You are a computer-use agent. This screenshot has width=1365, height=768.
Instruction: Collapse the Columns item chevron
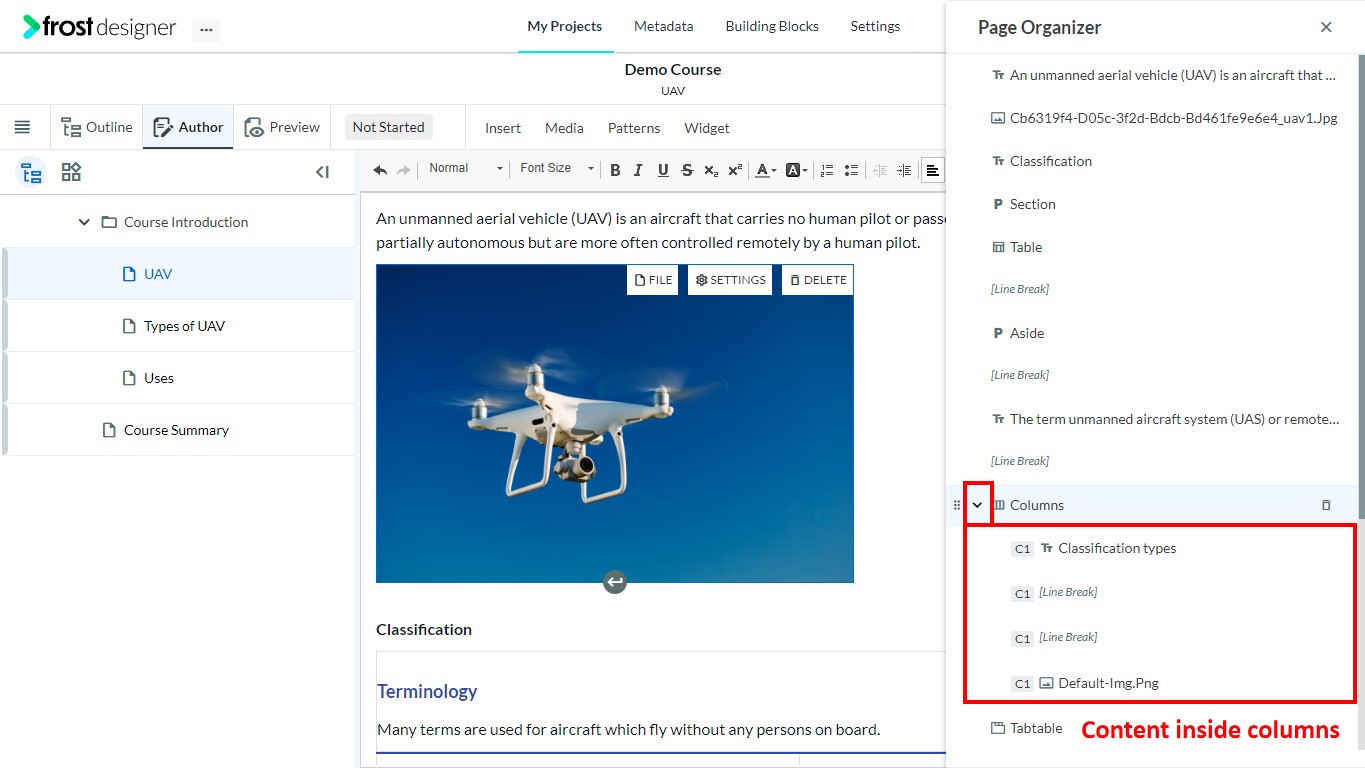tap(977, 505)
